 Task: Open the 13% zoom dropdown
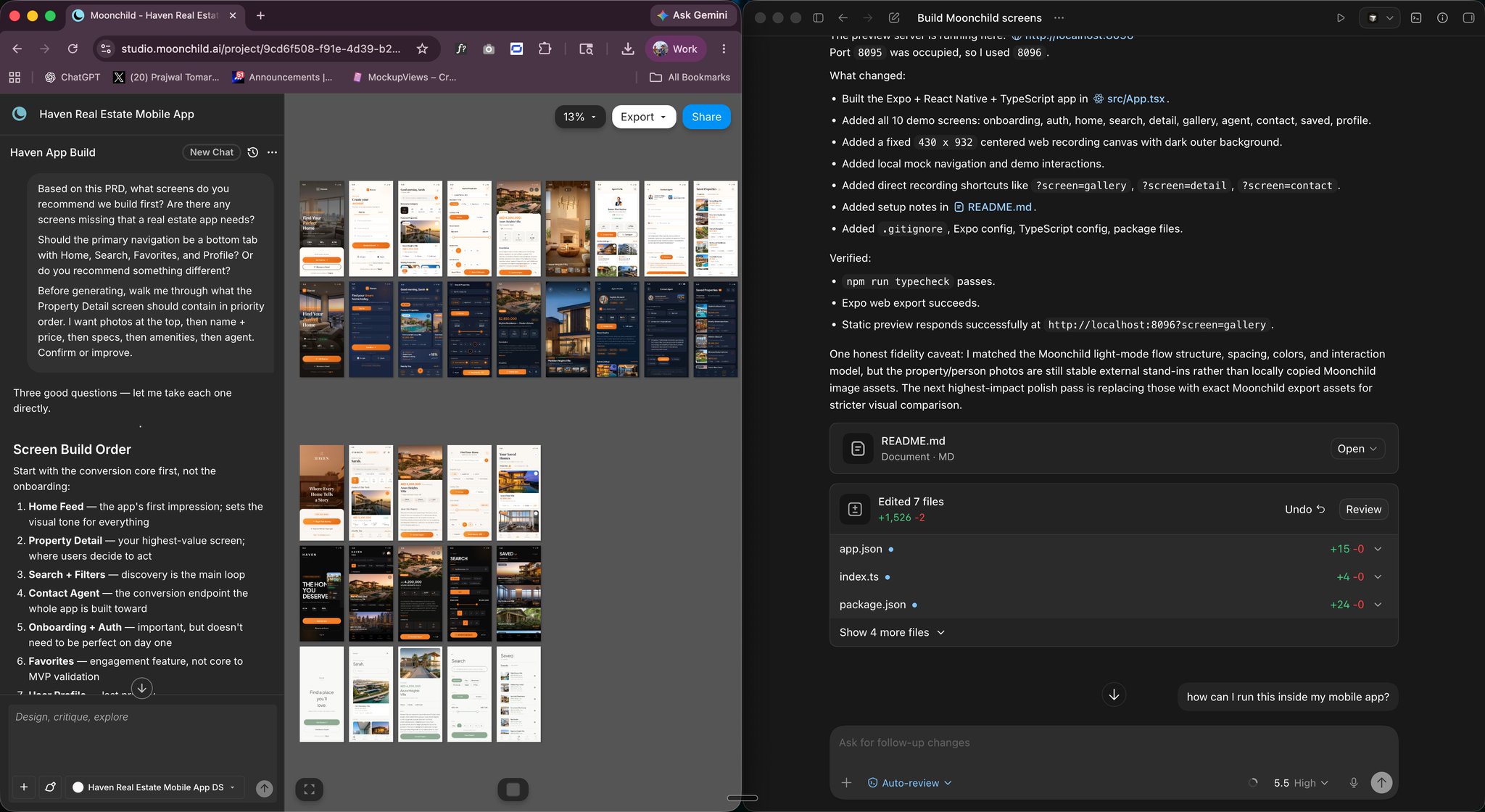click(579, 117)
